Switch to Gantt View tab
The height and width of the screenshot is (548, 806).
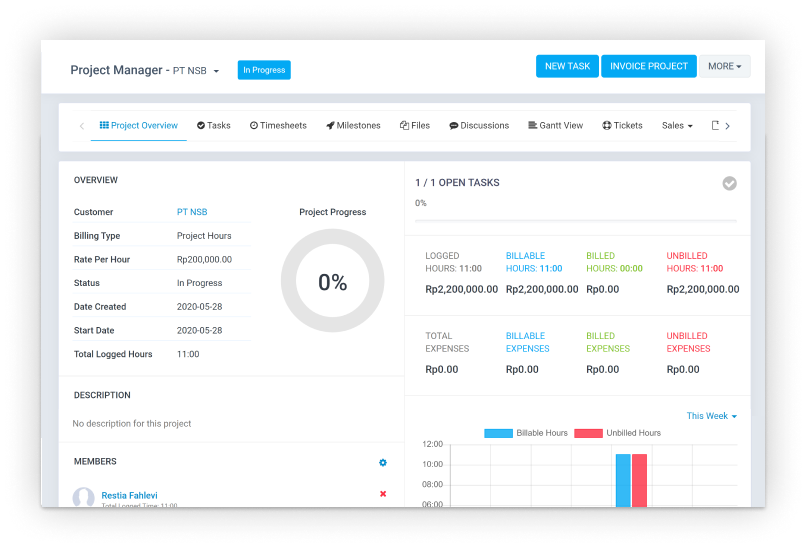(x=556, y=125)
